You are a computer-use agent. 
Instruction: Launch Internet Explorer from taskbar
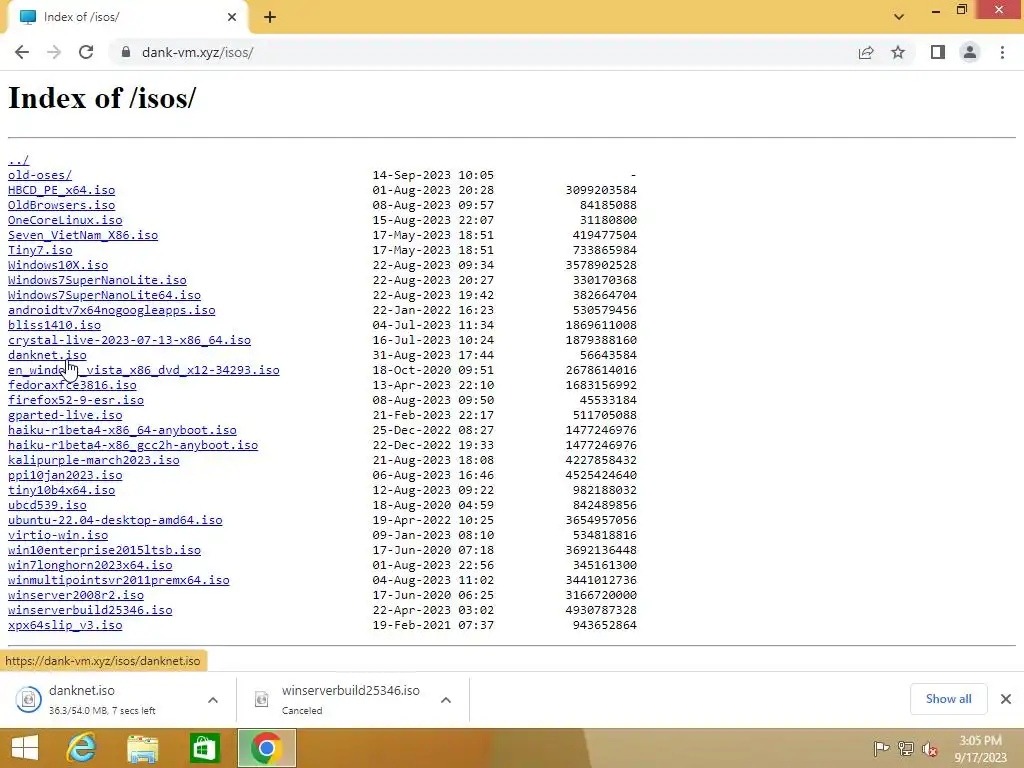click(x=82, y=748)
